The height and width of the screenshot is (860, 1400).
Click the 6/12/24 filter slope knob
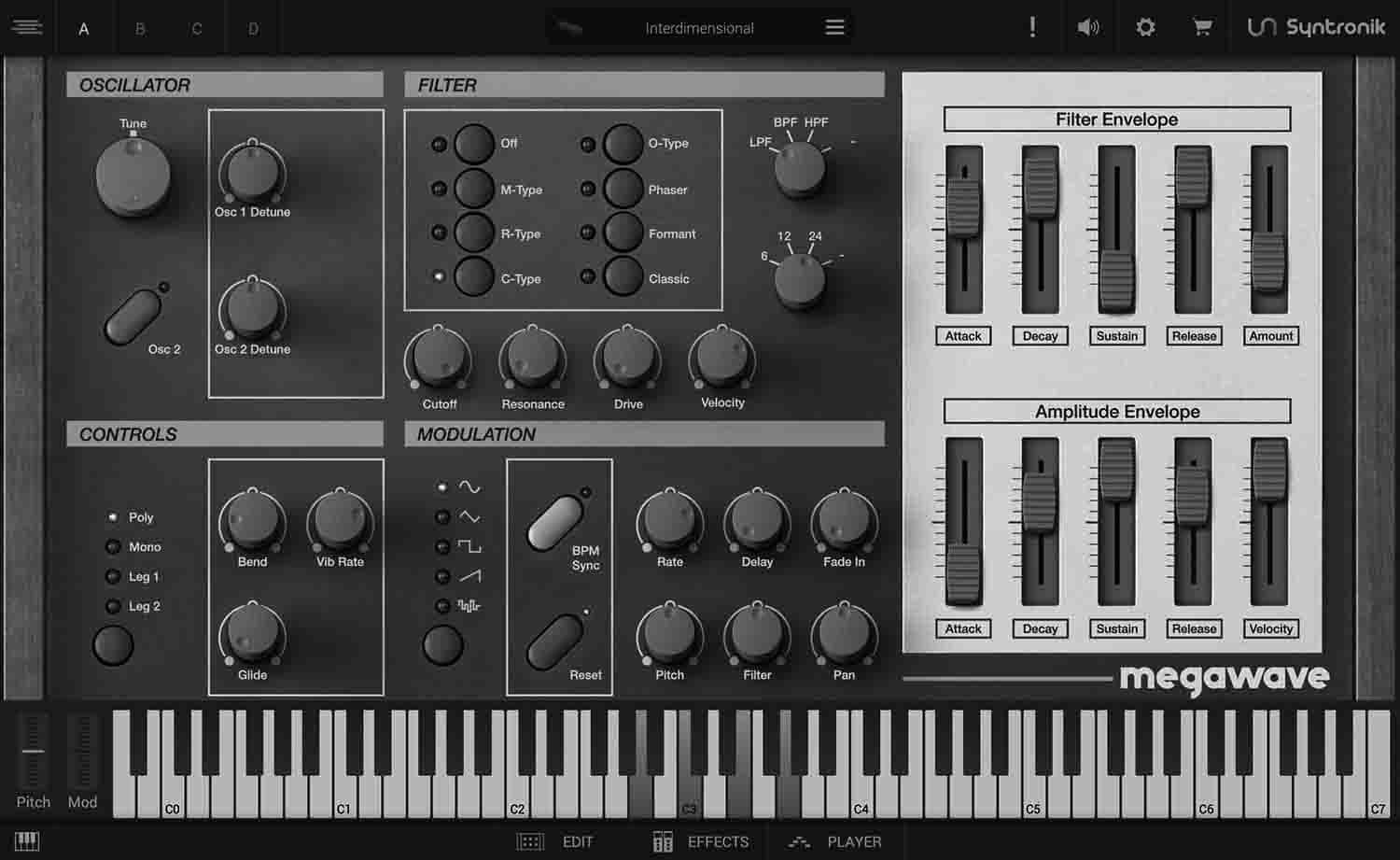[801, 280]
